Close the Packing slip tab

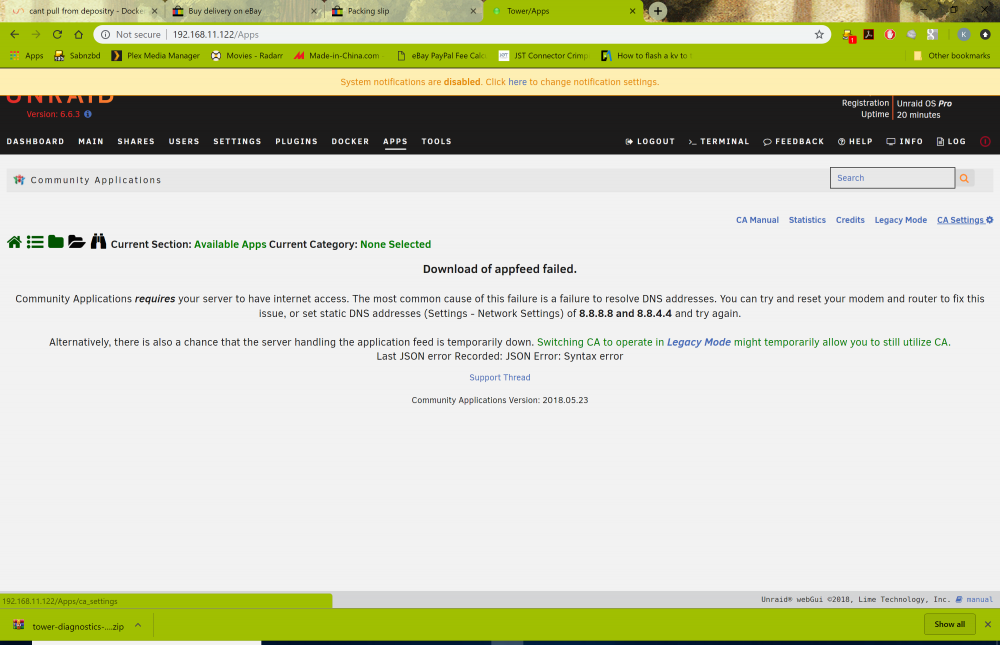(x=473, y=11)
